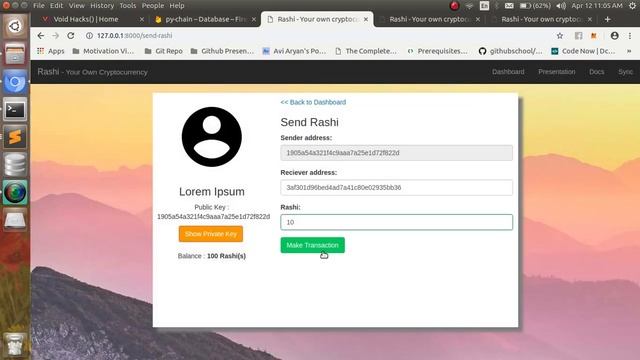
Task: Click the user avatar image
Action: pos(212,137)
